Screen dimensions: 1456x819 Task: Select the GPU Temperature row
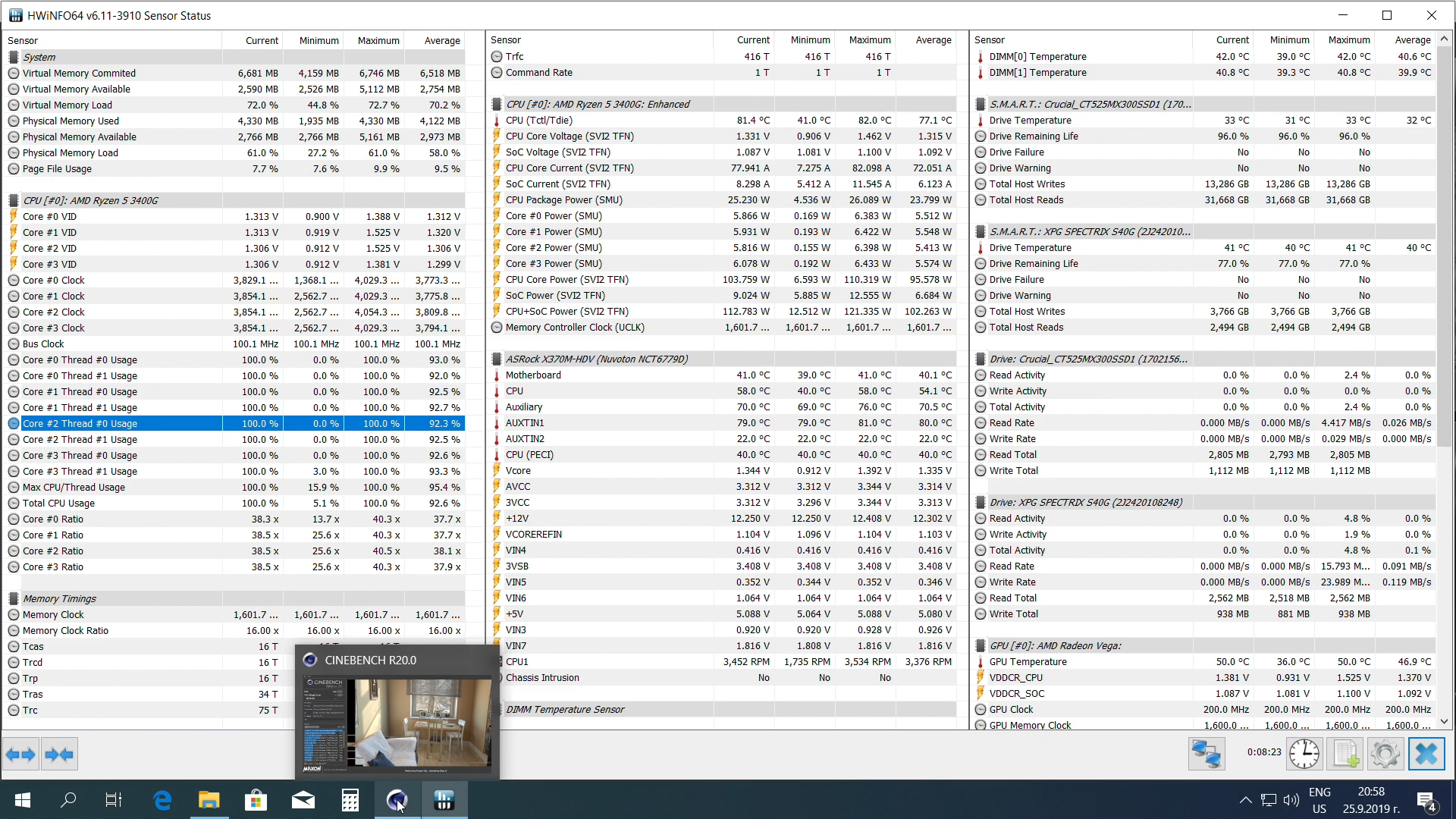click(1204, 661)
